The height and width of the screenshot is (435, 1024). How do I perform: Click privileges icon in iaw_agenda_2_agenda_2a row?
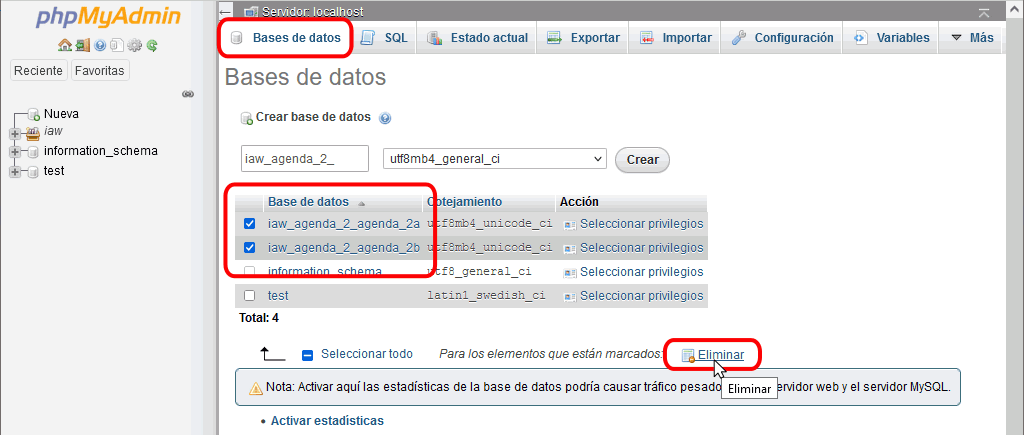570,224
